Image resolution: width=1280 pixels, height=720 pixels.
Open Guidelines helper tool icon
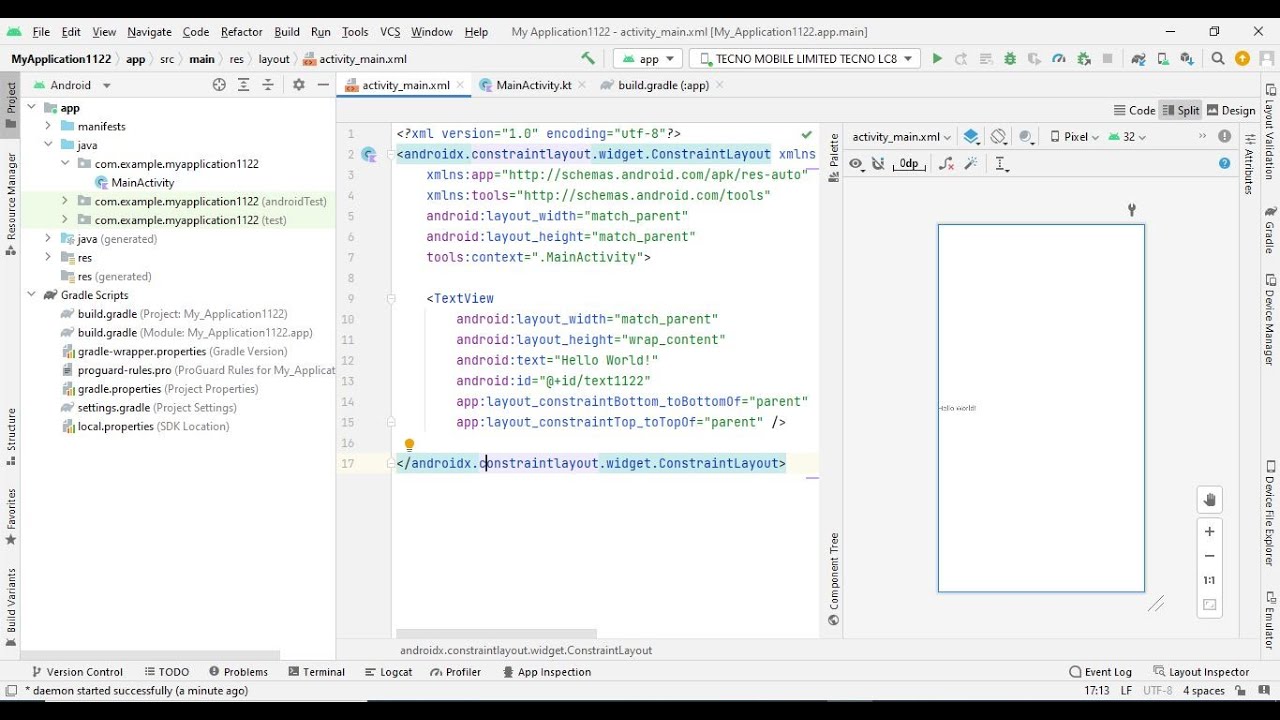pyautogui.click(x=1002, y=164)
